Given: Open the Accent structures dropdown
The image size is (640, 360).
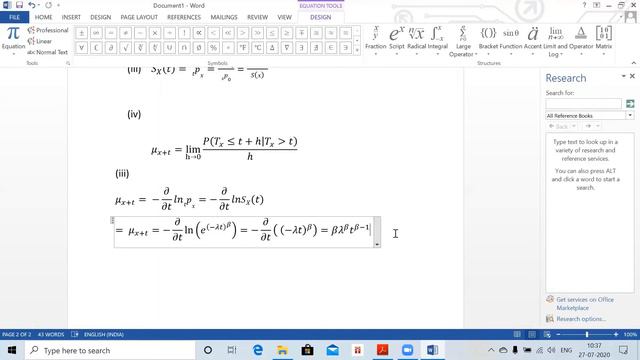Looking at the screenshot, I should pyautogui.click(x=533, y=40).
